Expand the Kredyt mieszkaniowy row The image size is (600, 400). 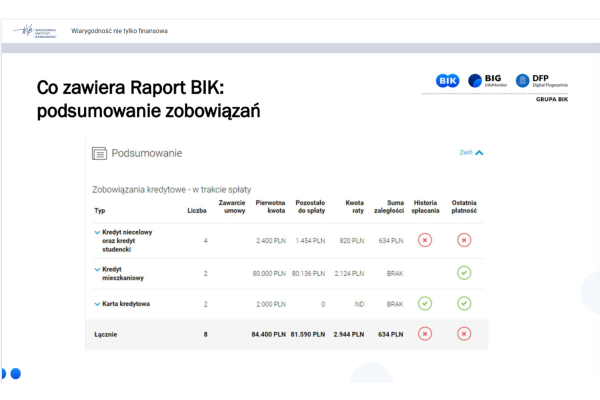click(x=97, y=269)
